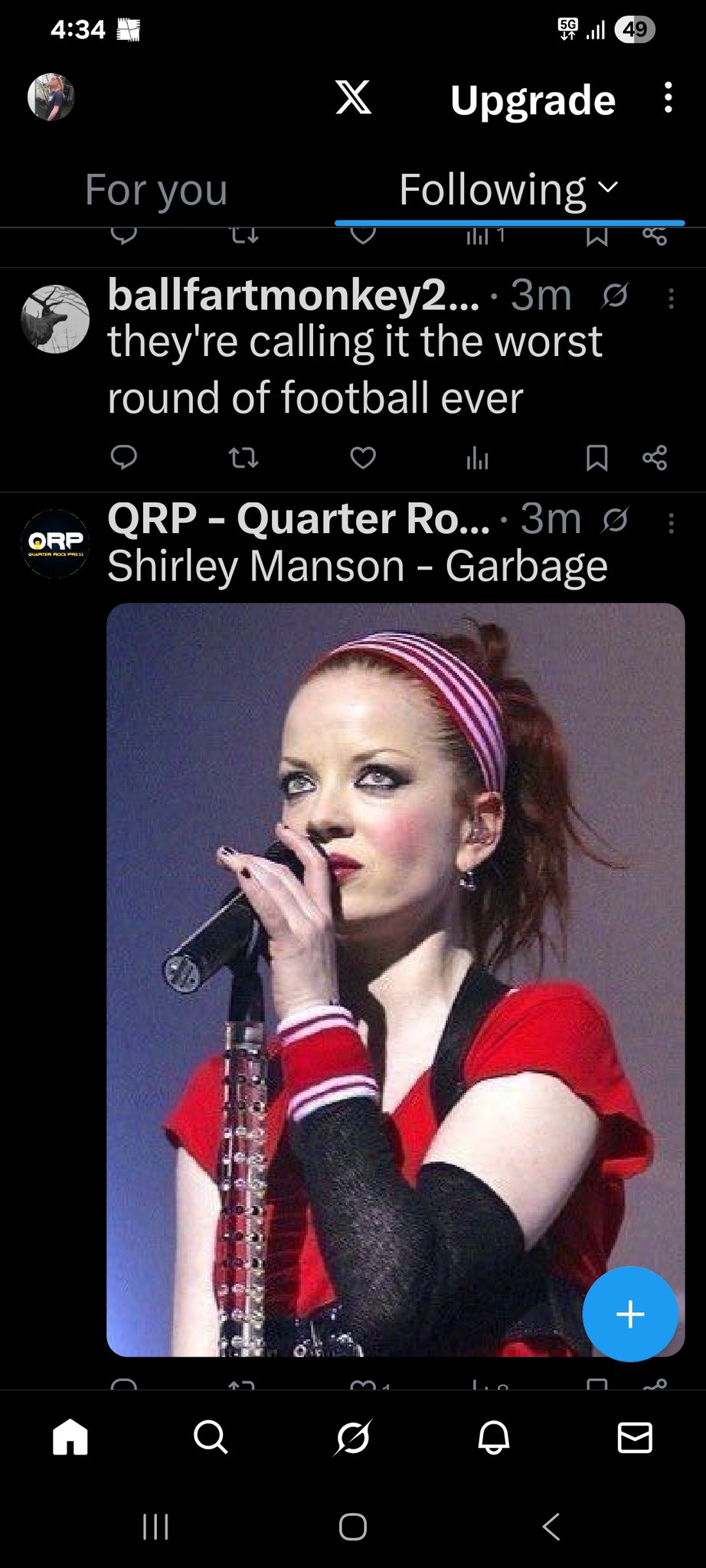
Task: Reply to the ballfartmonkey football post
Action: pos(124,458)
